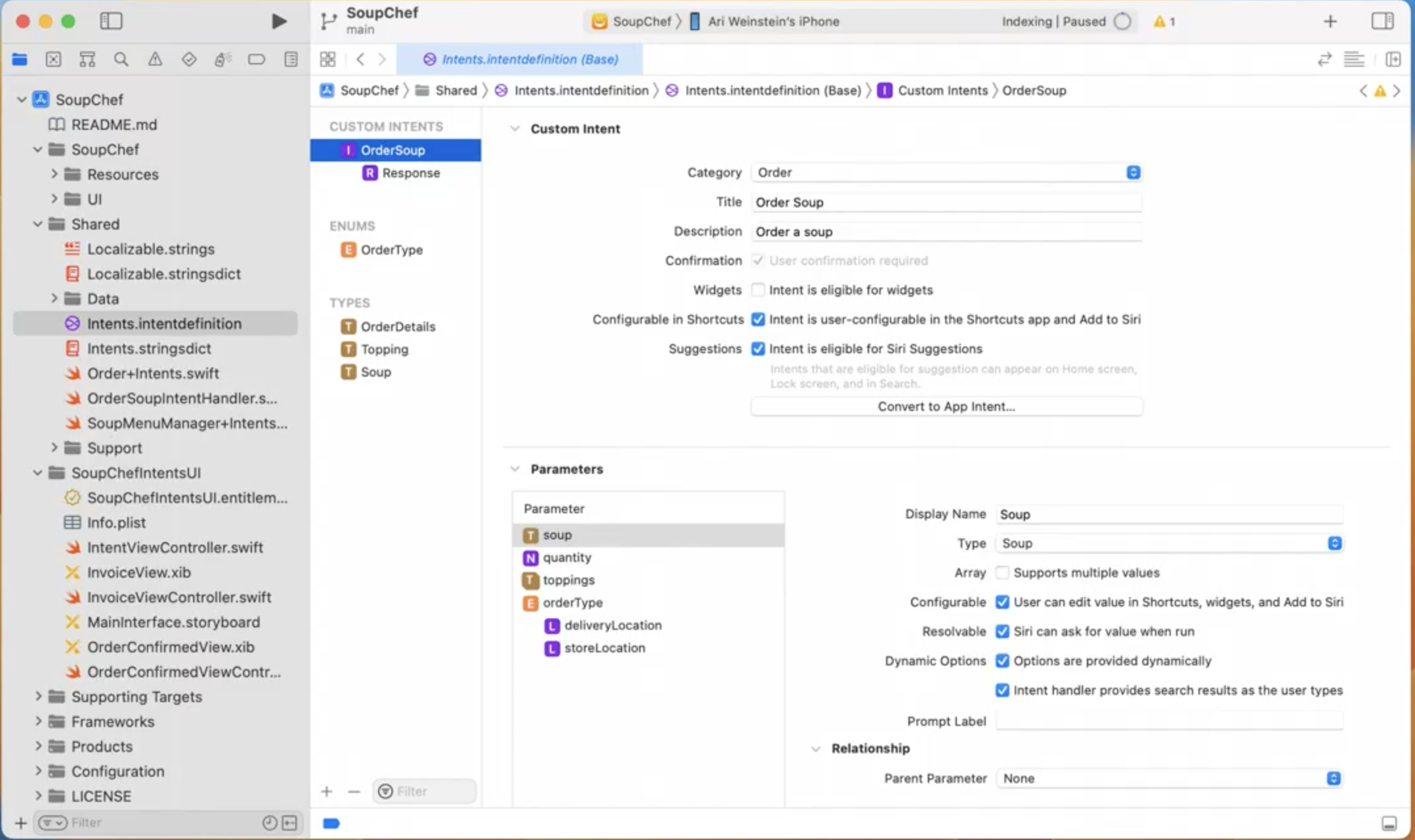
Task: Click the intents list Filter field
Action: pyautogui.click(x=424, y=791)
